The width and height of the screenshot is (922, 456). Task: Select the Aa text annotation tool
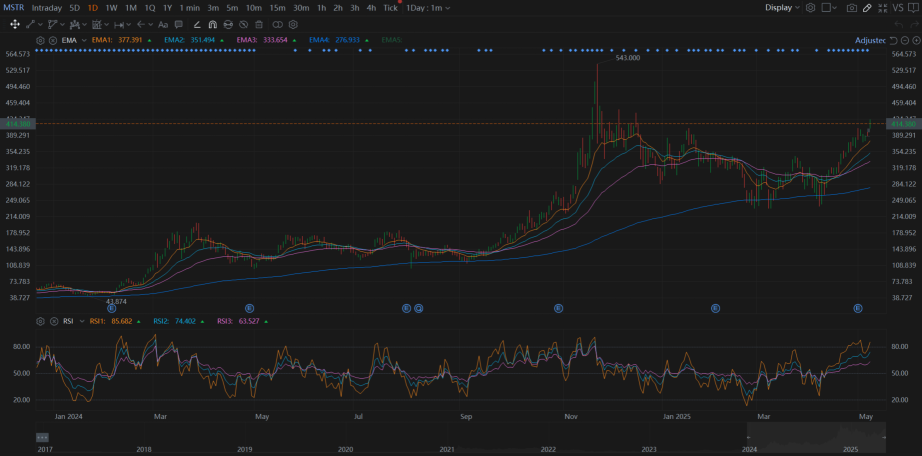point(163,25)
